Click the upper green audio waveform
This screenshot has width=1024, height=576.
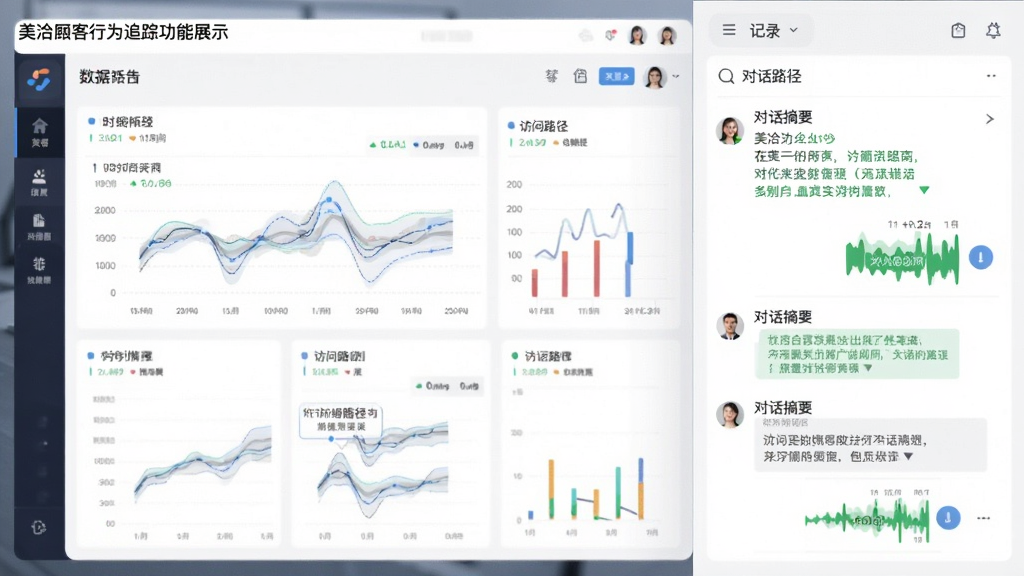[902, 259]
